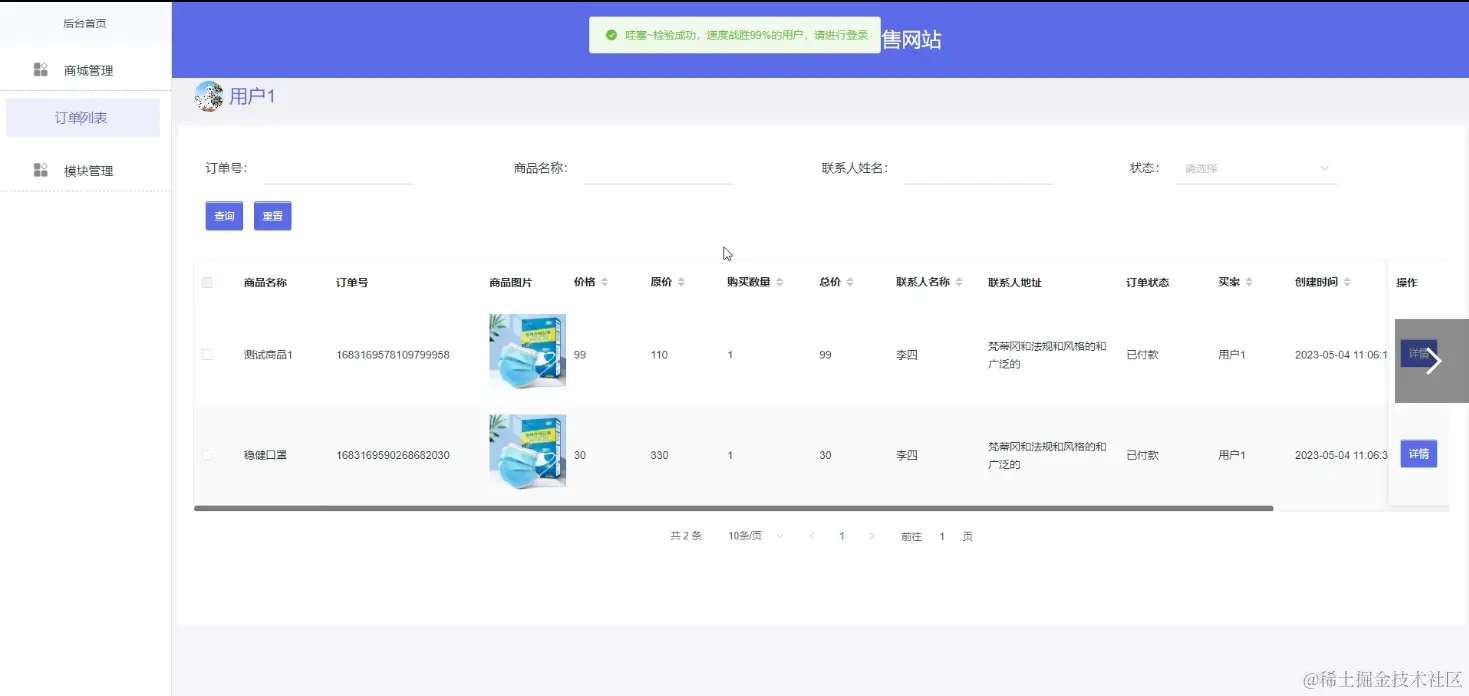Click the 商品图片 column header
Screen dimensions: 1469x696
click(x=510, y=282)
